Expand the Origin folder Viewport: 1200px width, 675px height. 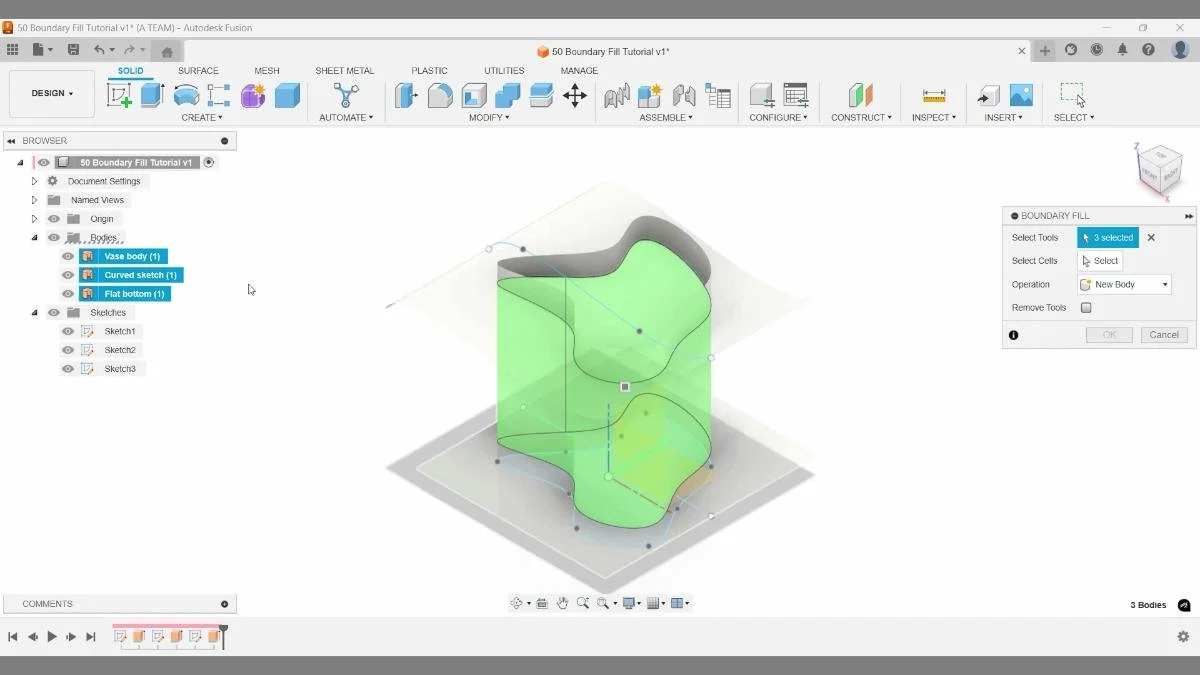click(34, 218)
